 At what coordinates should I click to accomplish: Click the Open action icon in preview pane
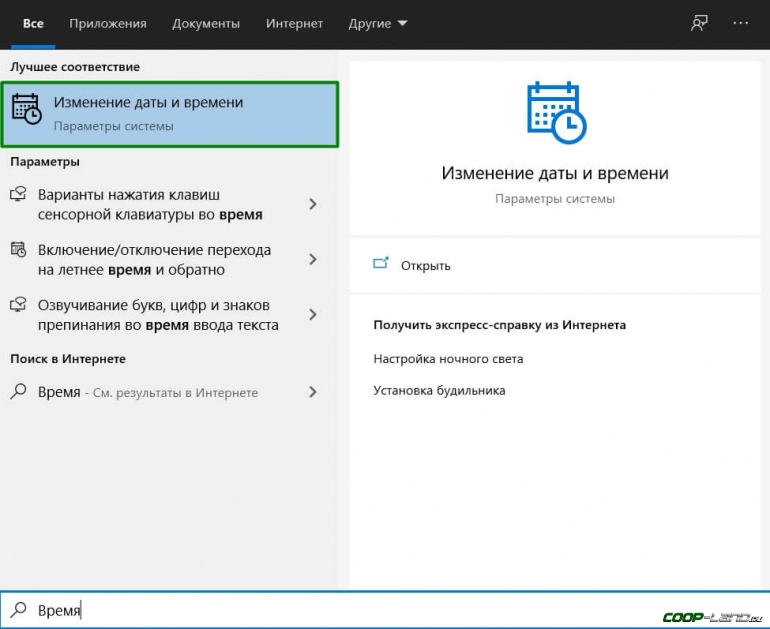(x=380, y=265)
